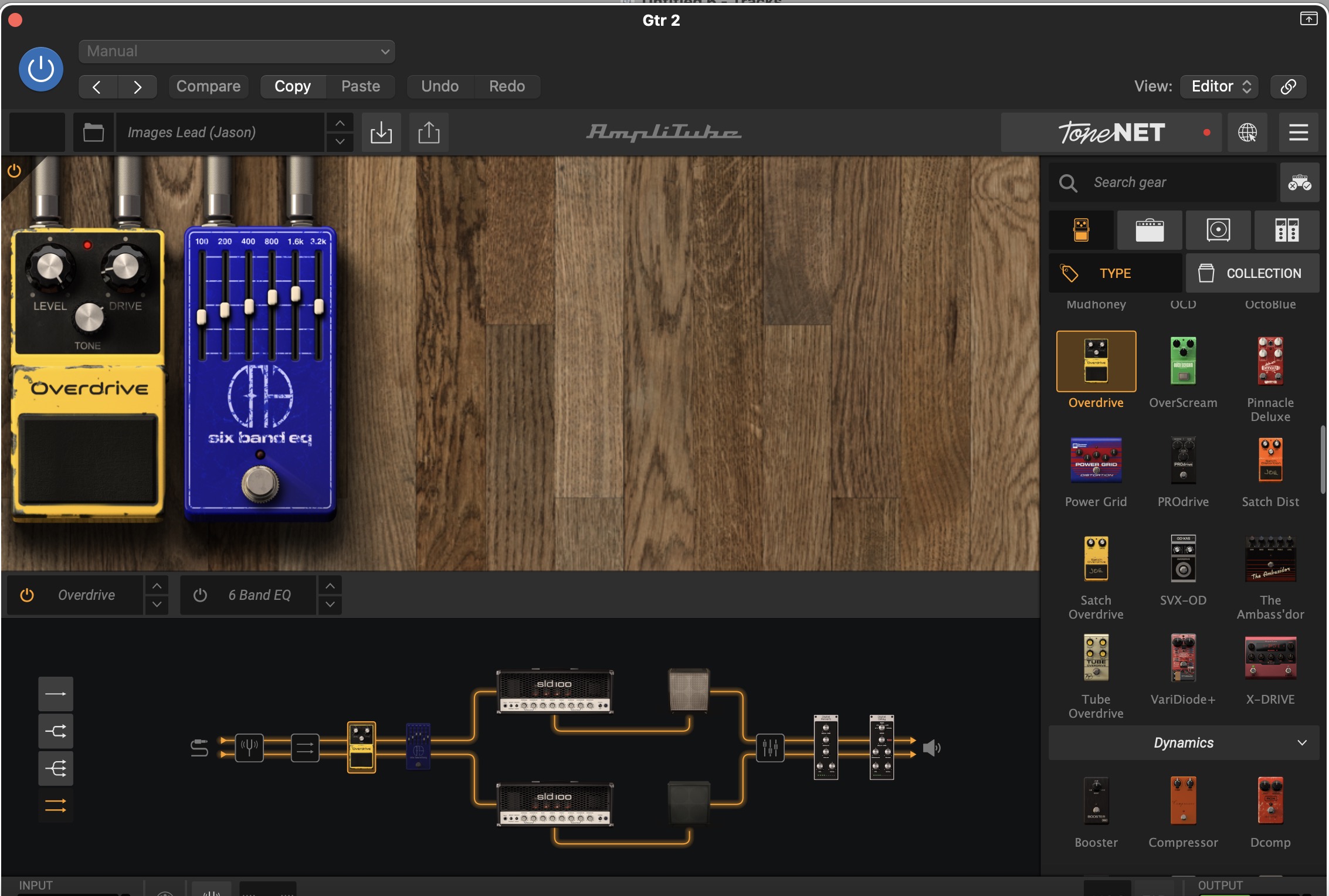
Task: Select the rack effects gear tab
Action: pos(1287,230)
